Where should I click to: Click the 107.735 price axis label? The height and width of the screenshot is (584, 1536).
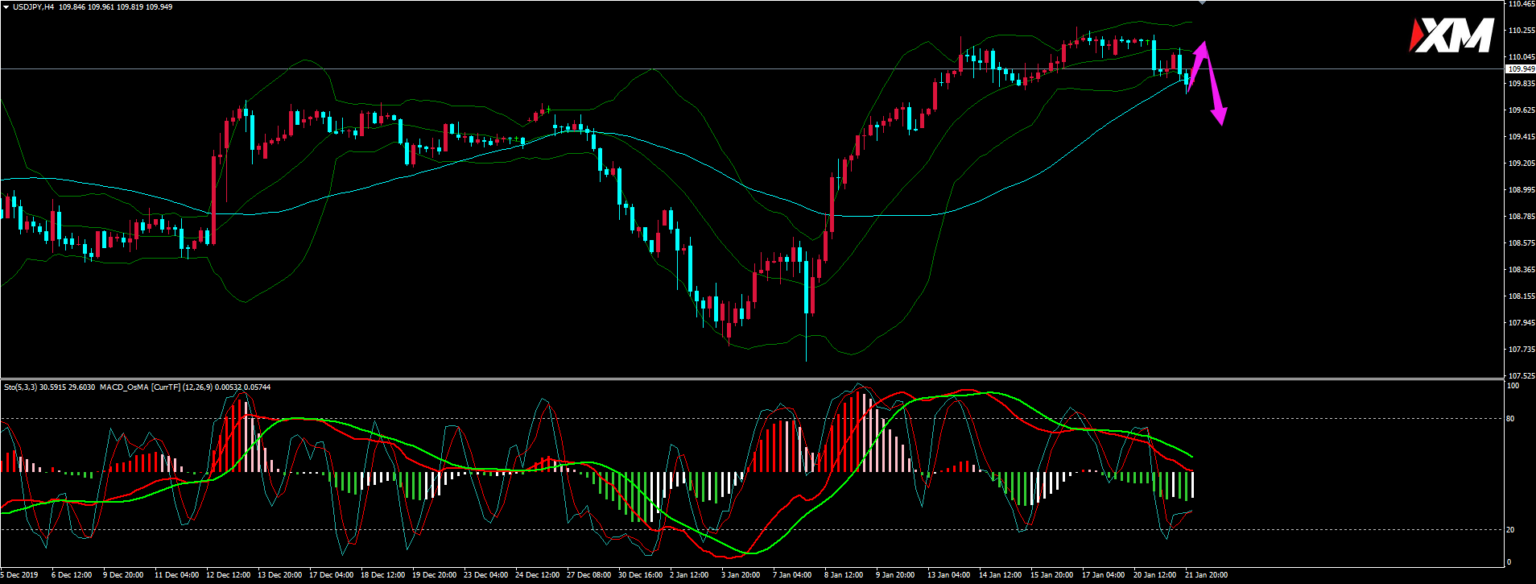tap(1519, 349)
